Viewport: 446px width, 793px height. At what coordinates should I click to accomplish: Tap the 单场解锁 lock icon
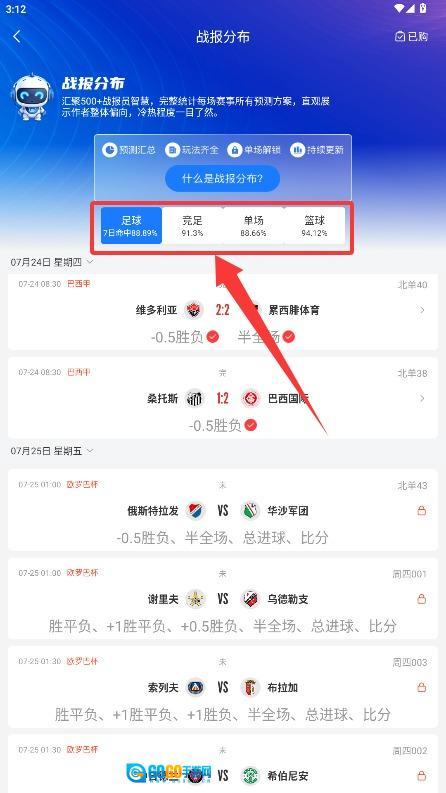pyautogui.click(x=235, y=150)
